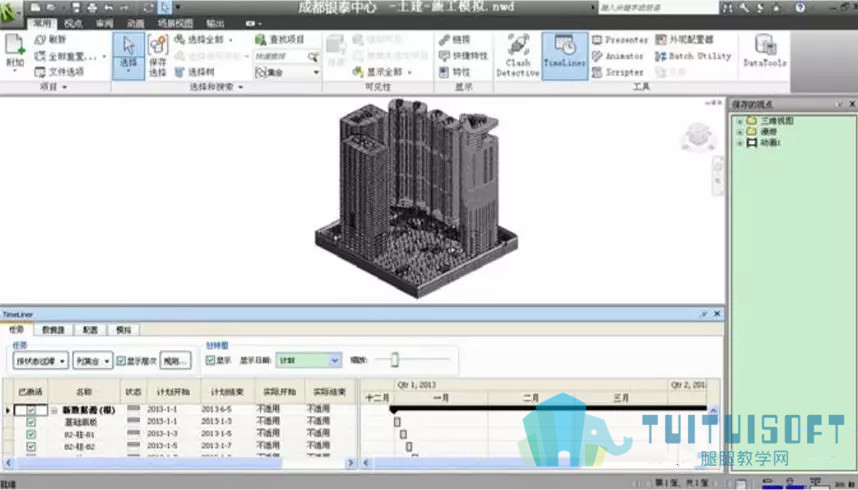Click the Select All (选择全部) icon

[179, 39]
